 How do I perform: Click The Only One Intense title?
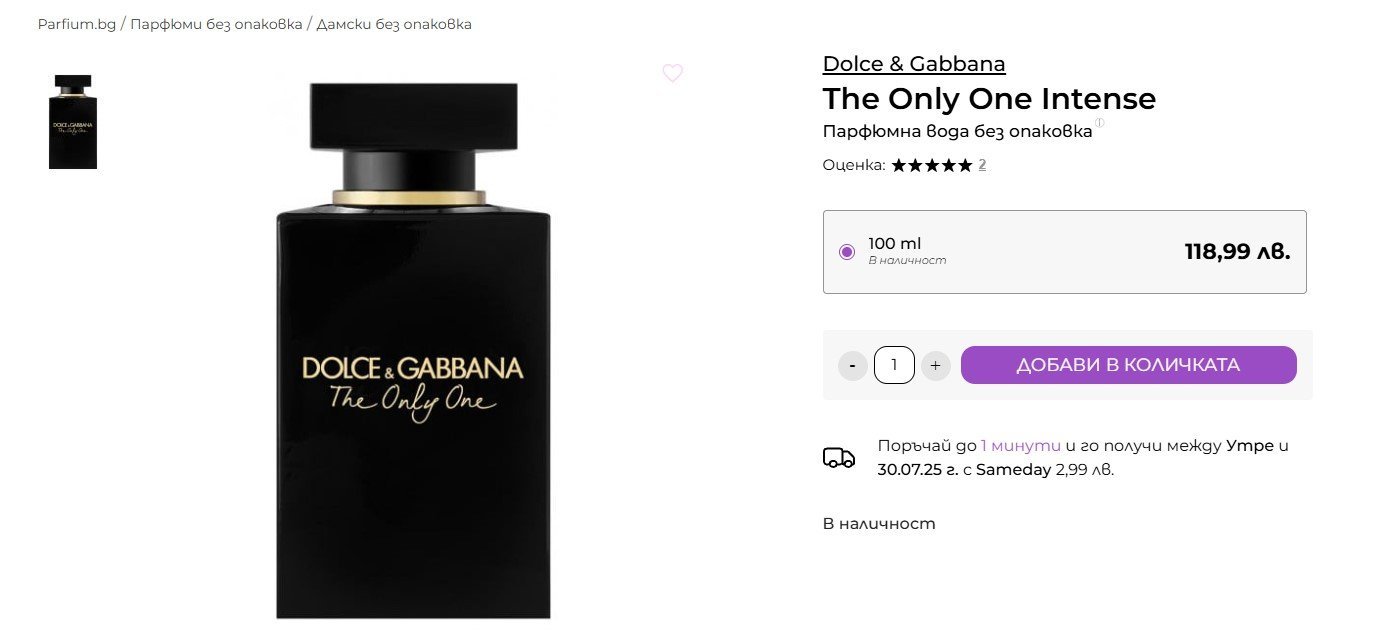tap(988, 99)
